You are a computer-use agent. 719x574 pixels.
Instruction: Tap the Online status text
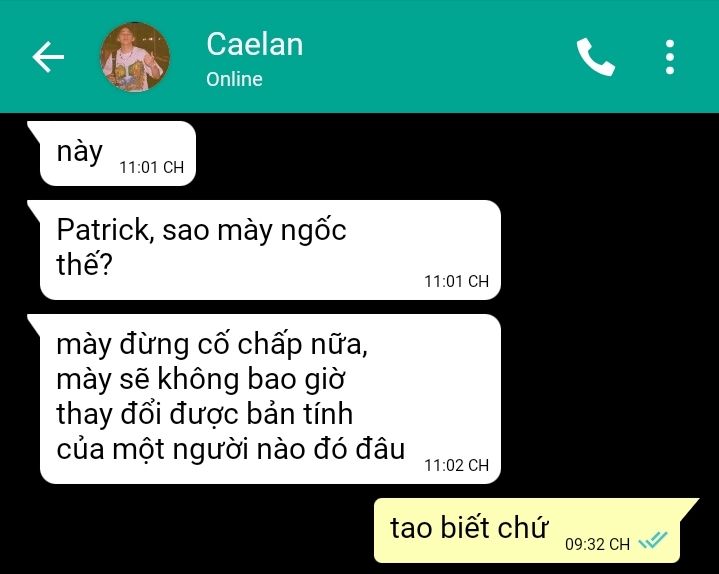[234, 79]
